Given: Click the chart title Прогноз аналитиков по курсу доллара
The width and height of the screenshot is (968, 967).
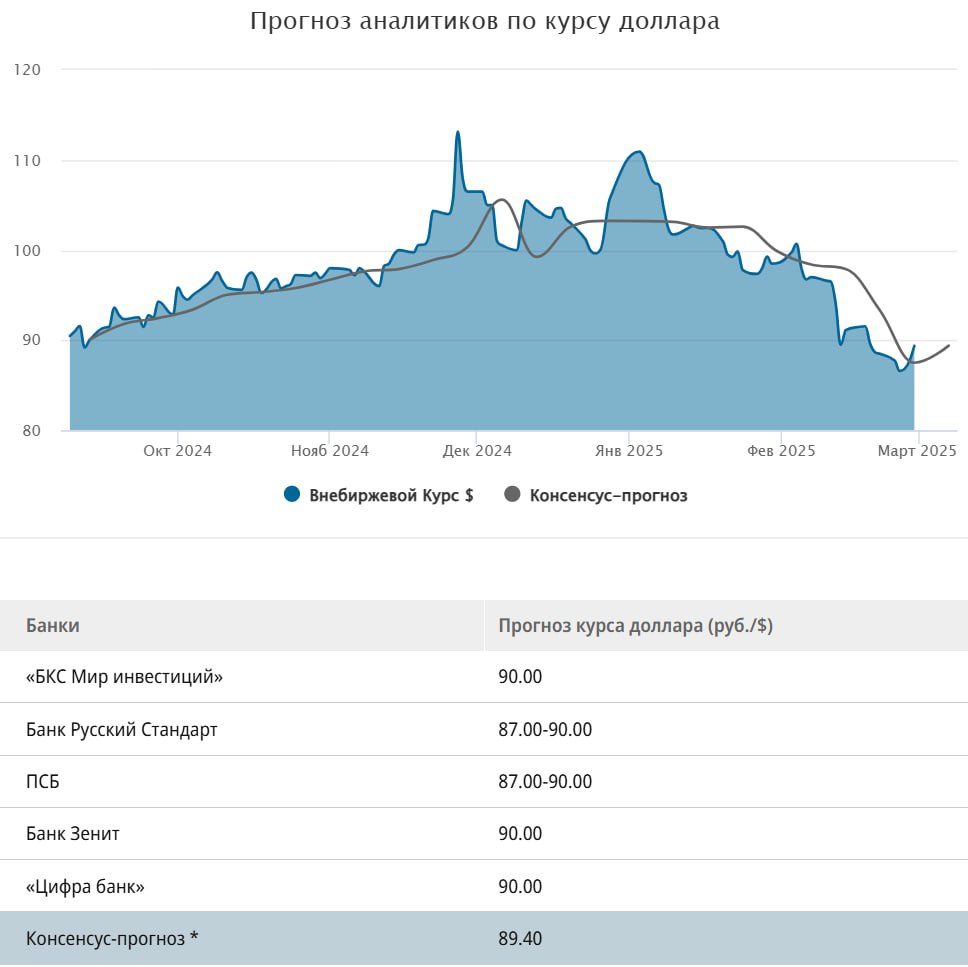Looking at the screenshot, I should (484, 21).
